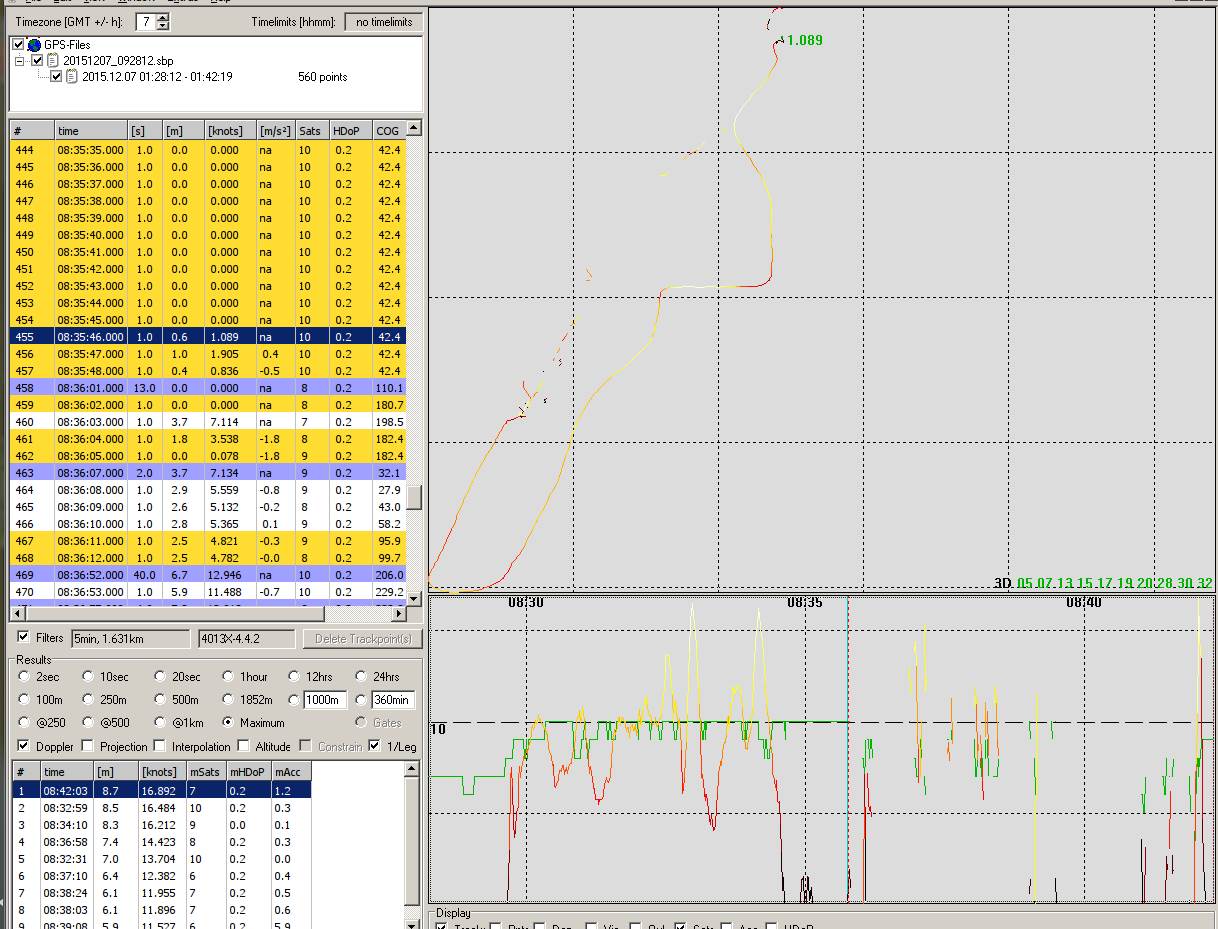Click the 08:35 marker on the timeline
The height and width of the screenshot is (929, 1218).
point(805,603)
